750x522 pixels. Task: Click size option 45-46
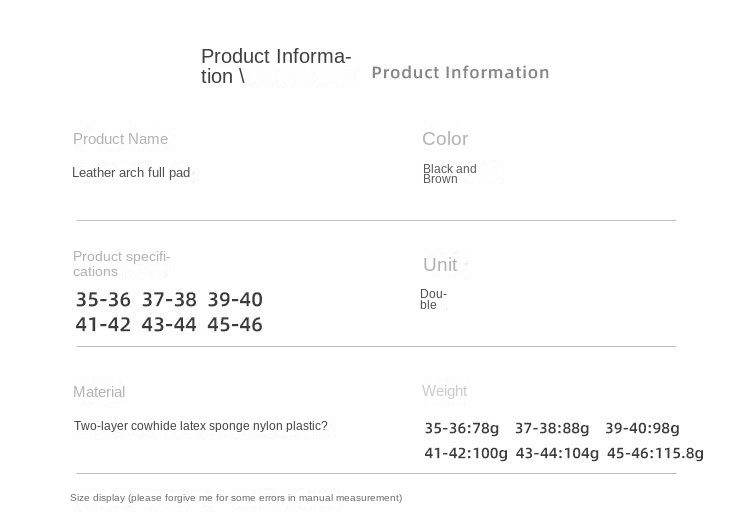coord(235,325)
